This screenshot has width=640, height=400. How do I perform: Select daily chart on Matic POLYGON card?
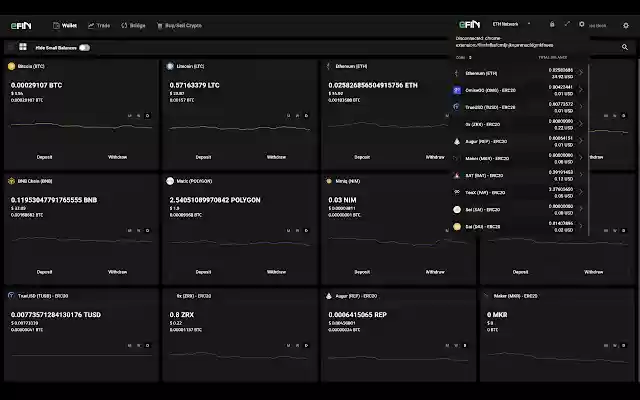pyautogui.click(x=307, y=231)
